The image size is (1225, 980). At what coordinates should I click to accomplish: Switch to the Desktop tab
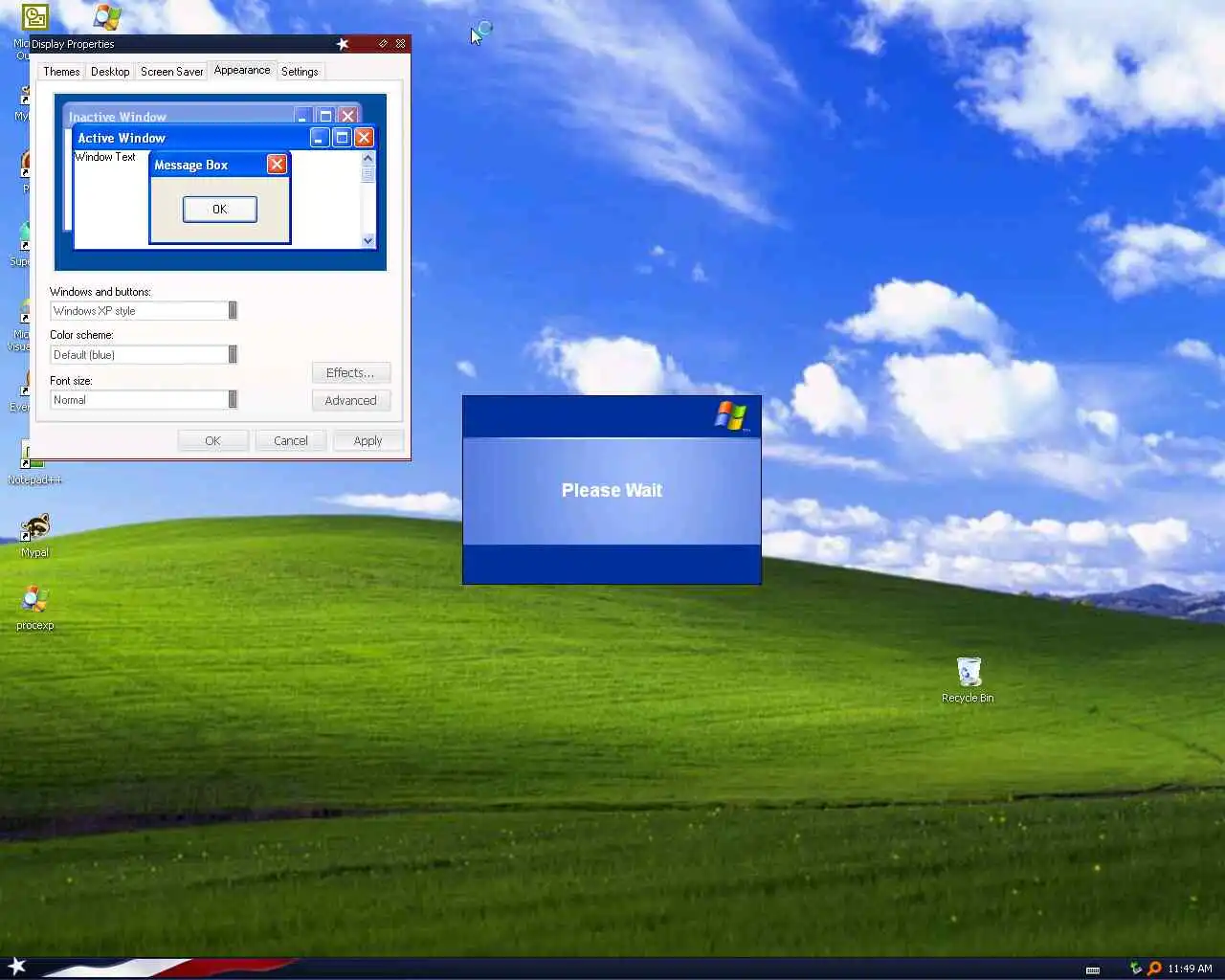pyautogui.click(x=110, y=72)
